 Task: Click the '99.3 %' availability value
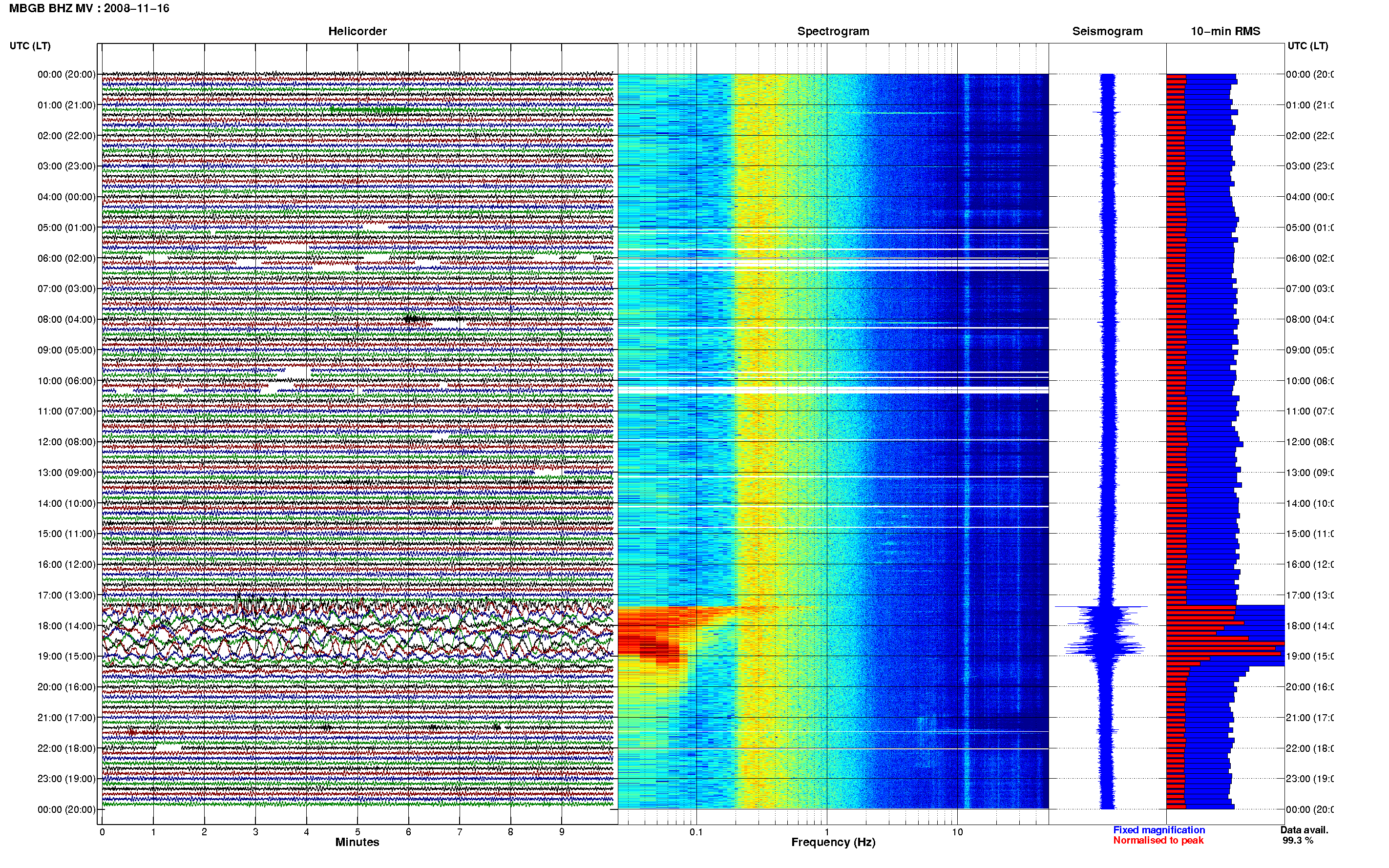[1298, 841]
